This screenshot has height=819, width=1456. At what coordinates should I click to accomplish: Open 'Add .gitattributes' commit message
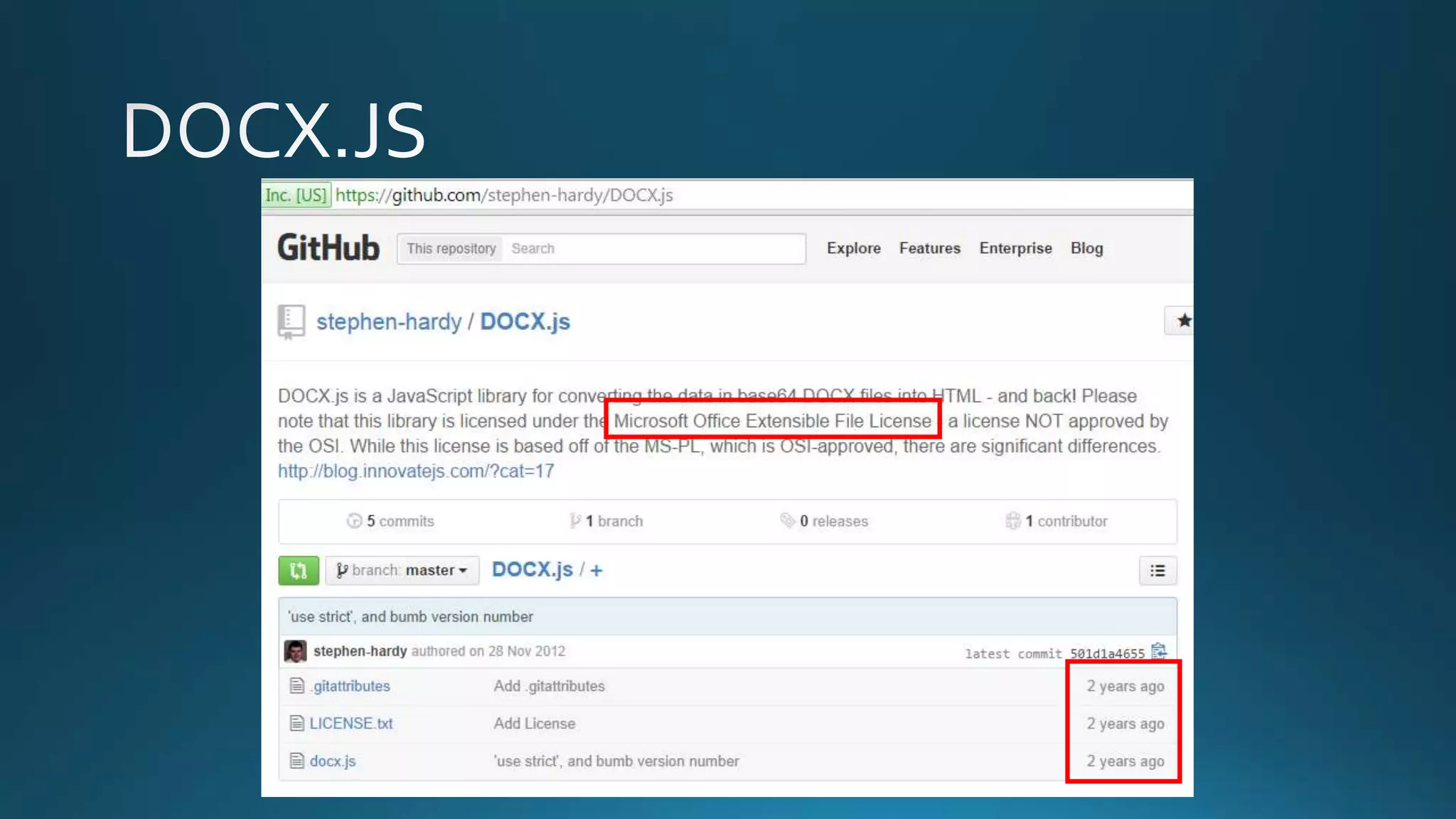(549, 686)
